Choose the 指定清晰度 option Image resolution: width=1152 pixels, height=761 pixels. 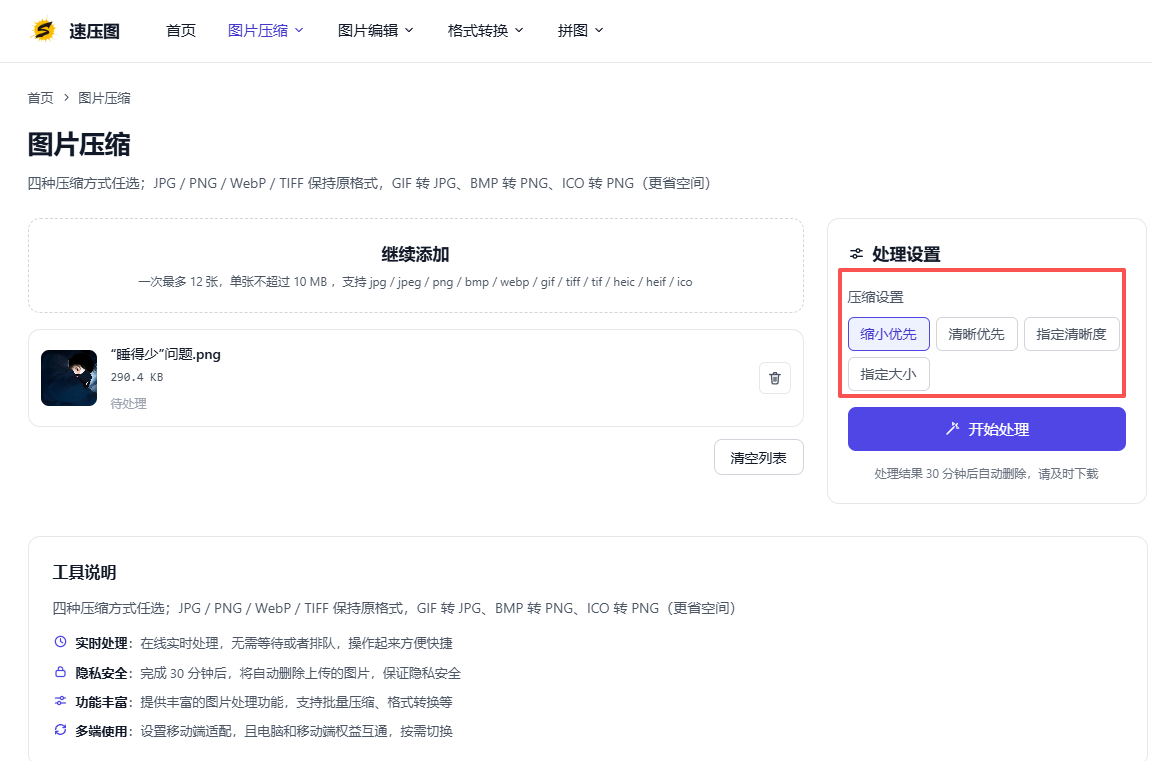coord(1071,334)
